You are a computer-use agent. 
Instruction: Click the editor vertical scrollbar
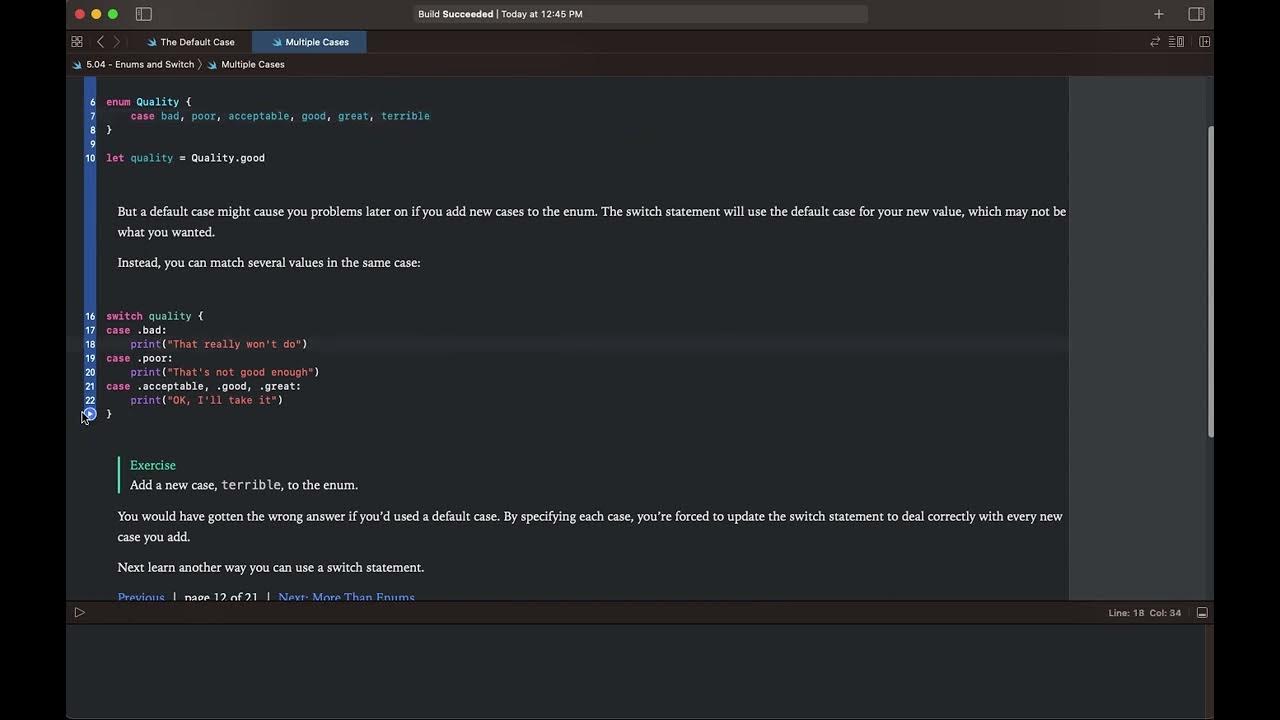1209,280
